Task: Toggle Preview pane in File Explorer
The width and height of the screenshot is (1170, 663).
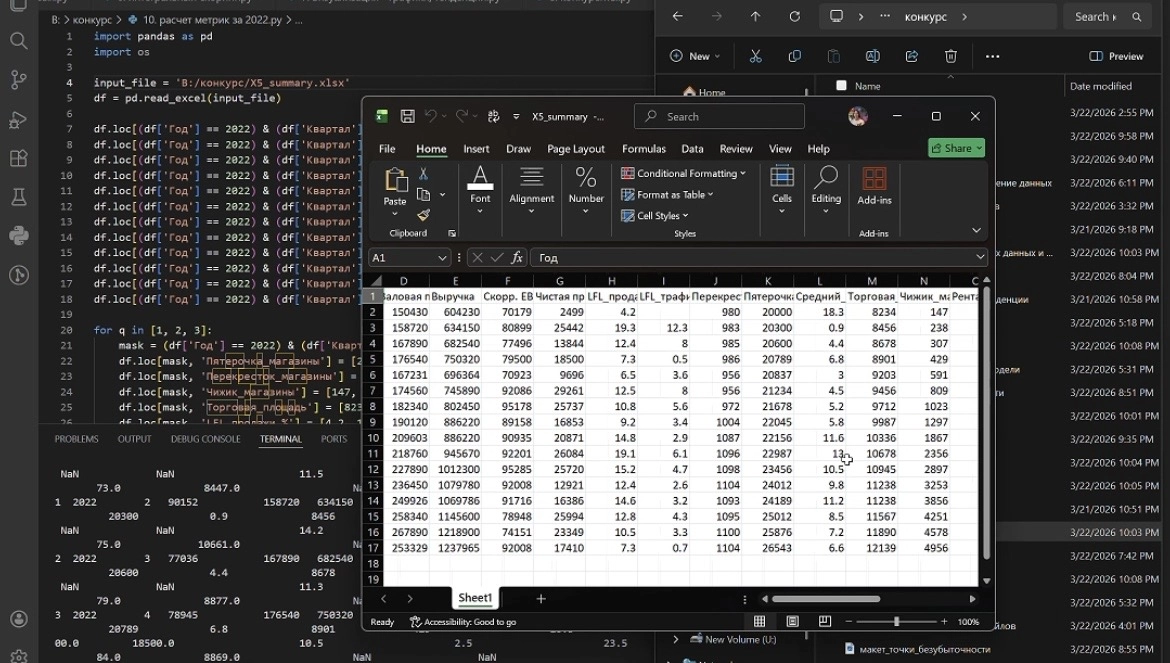Action: click(1116, 56)
